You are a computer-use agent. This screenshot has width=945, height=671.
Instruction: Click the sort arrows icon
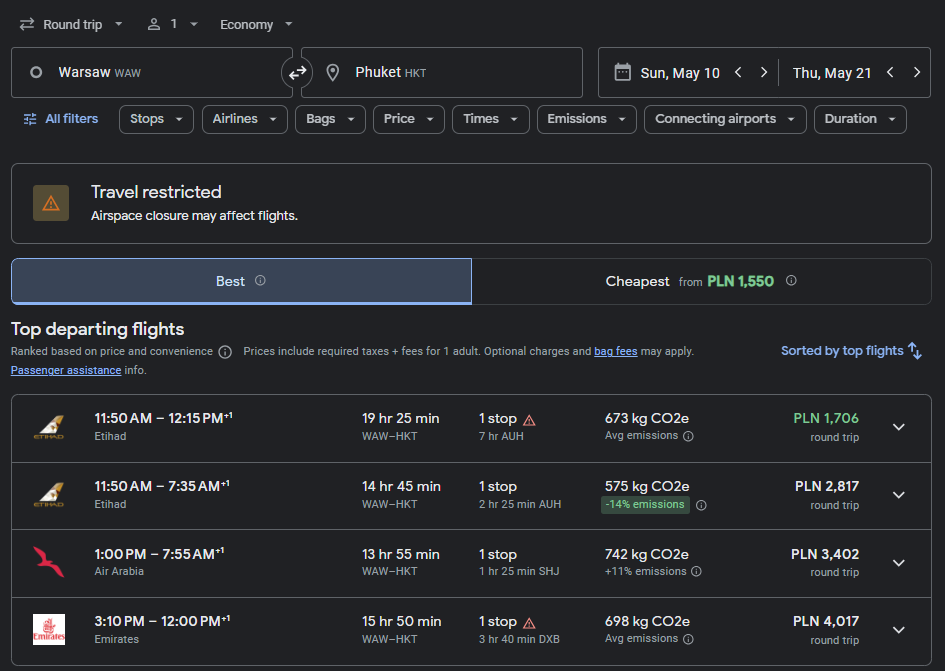915,351
